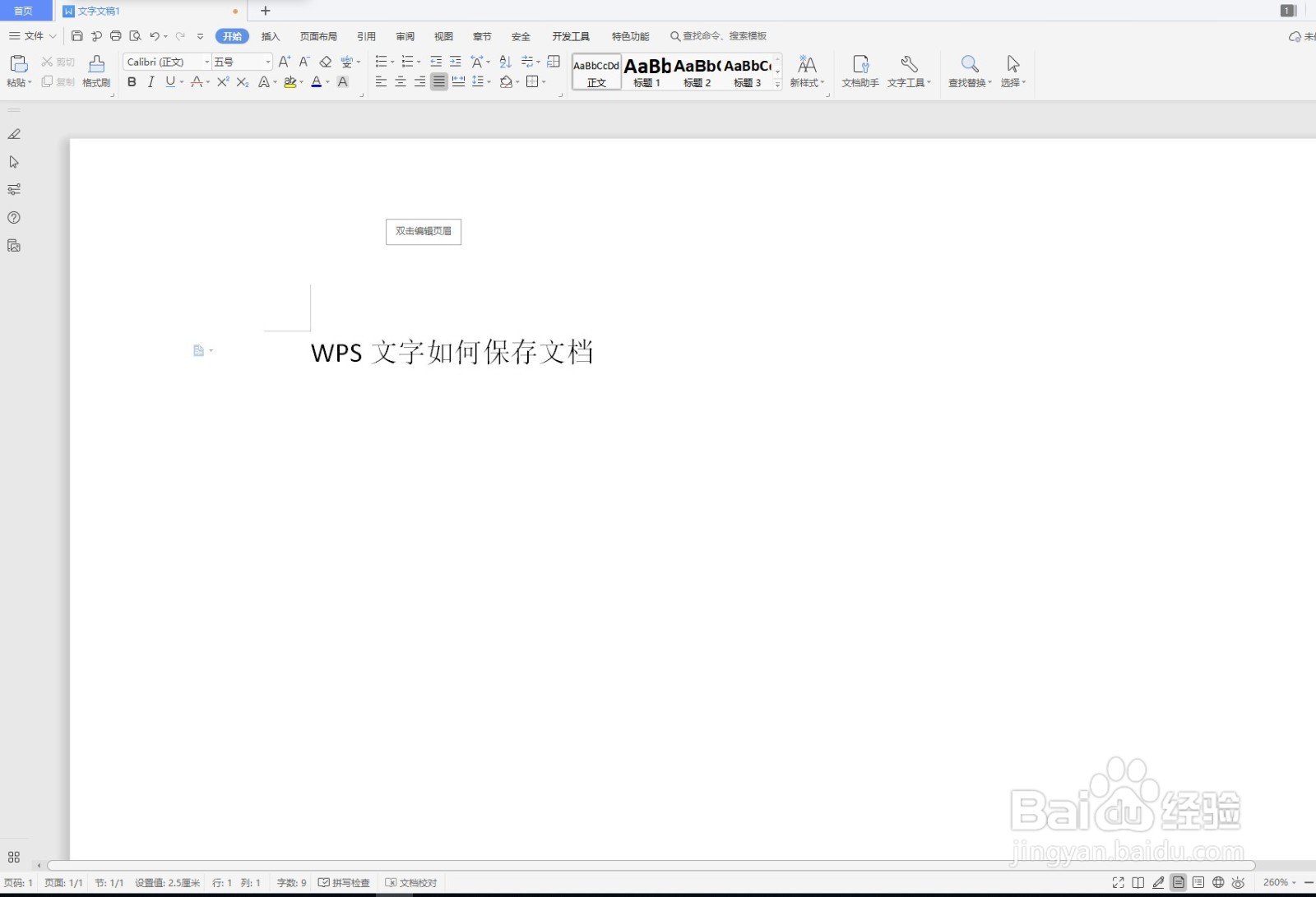Apply the 标题 1 style

647,72
